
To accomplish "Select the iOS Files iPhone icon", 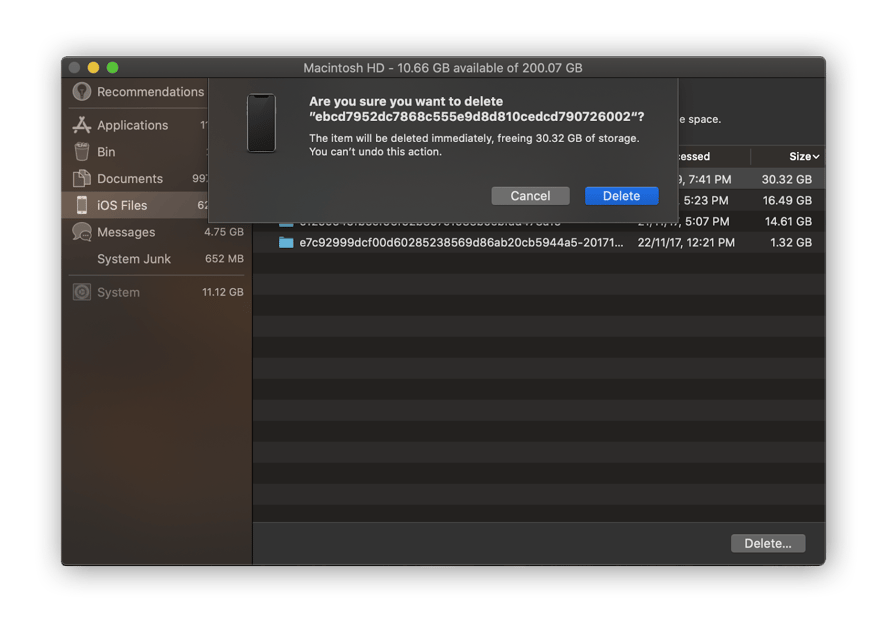I will click(81, 205).
